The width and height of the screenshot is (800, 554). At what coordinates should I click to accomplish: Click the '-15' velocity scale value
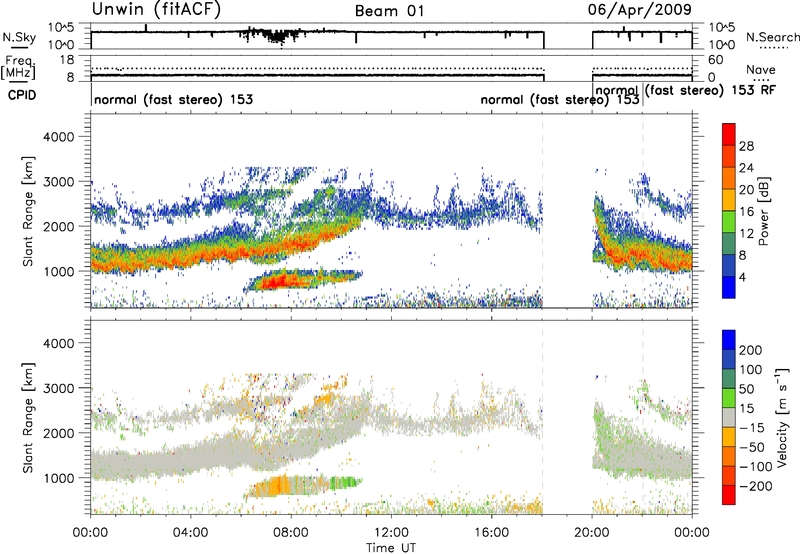point(752,427)
